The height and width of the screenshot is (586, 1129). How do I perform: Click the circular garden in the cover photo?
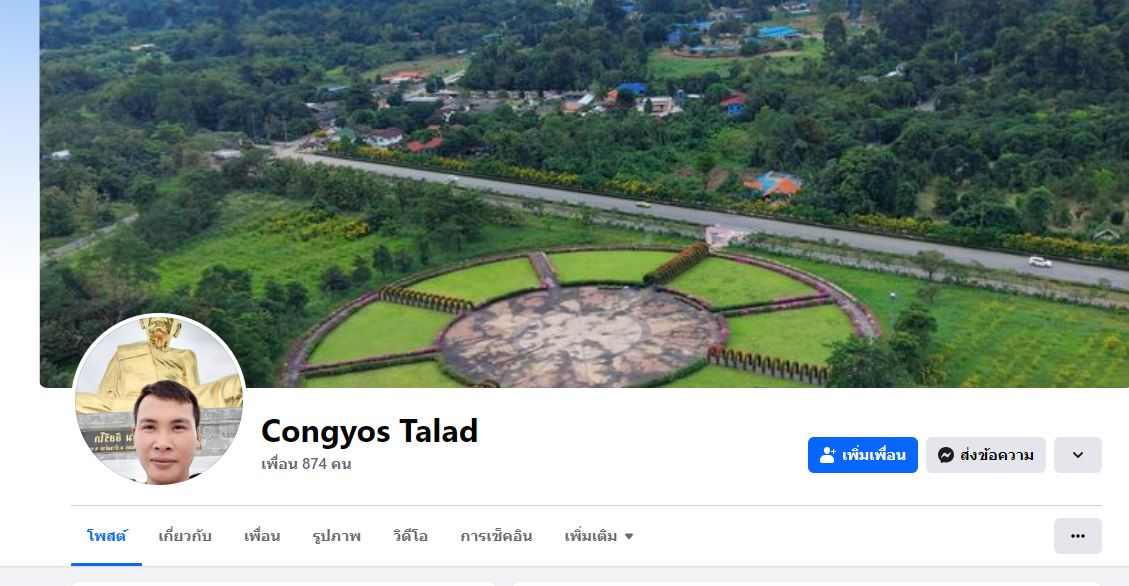pyautogui.click(x=583, y=317)
